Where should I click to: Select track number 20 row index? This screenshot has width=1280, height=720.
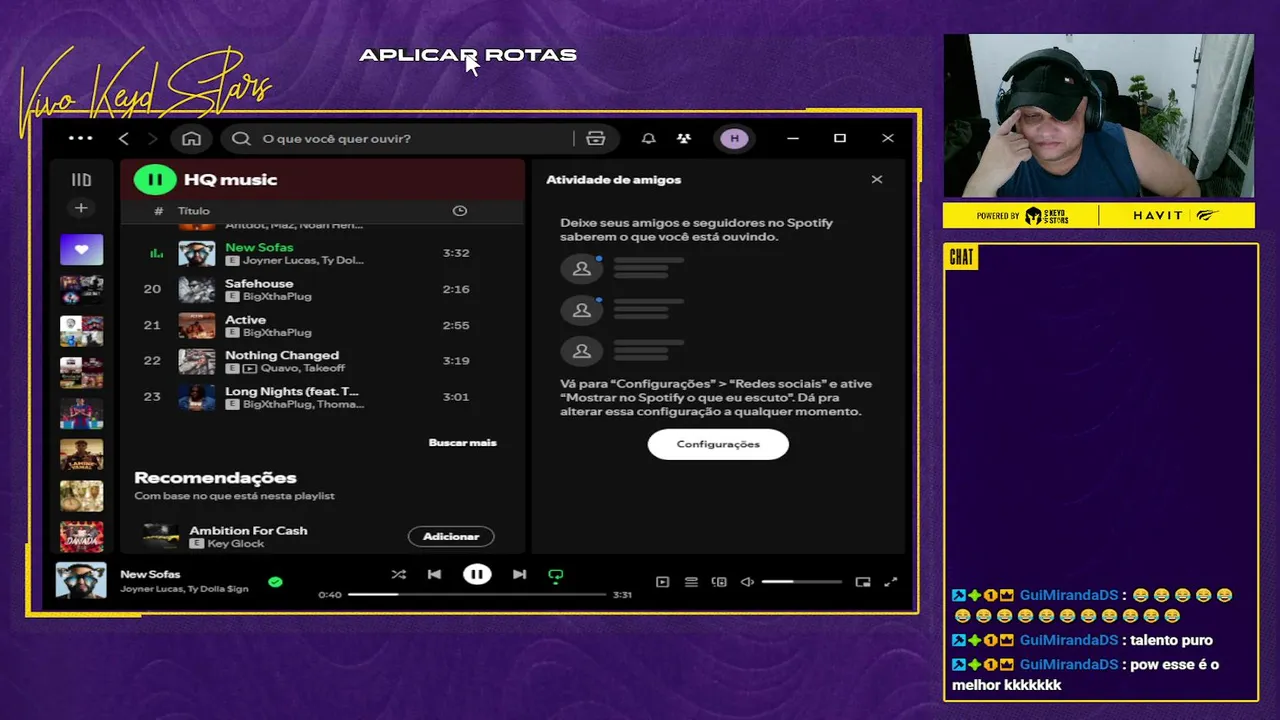pyautogui.click(x=152, y=289)
